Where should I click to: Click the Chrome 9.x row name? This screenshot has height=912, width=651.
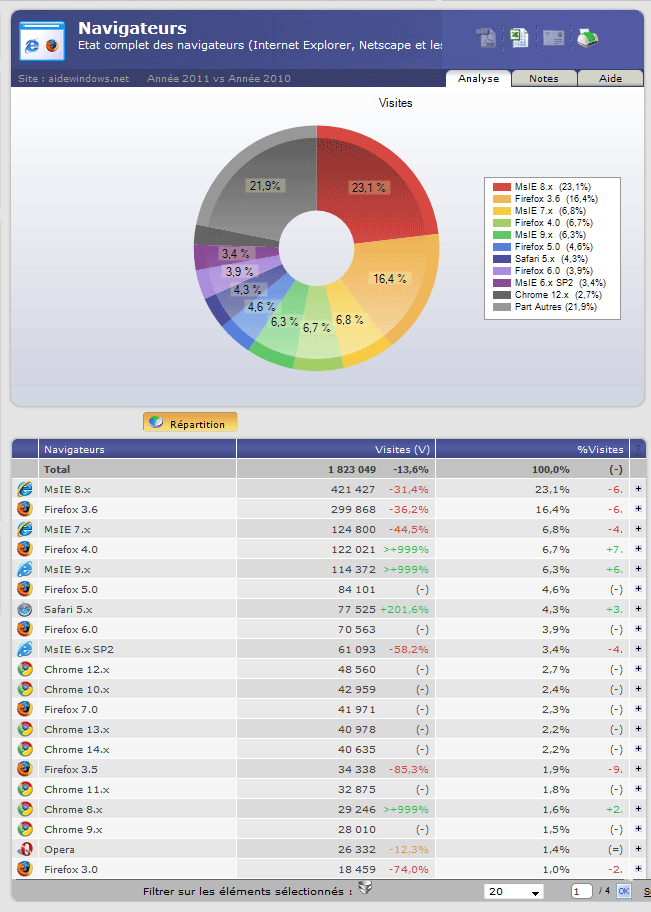click(73, 829)
